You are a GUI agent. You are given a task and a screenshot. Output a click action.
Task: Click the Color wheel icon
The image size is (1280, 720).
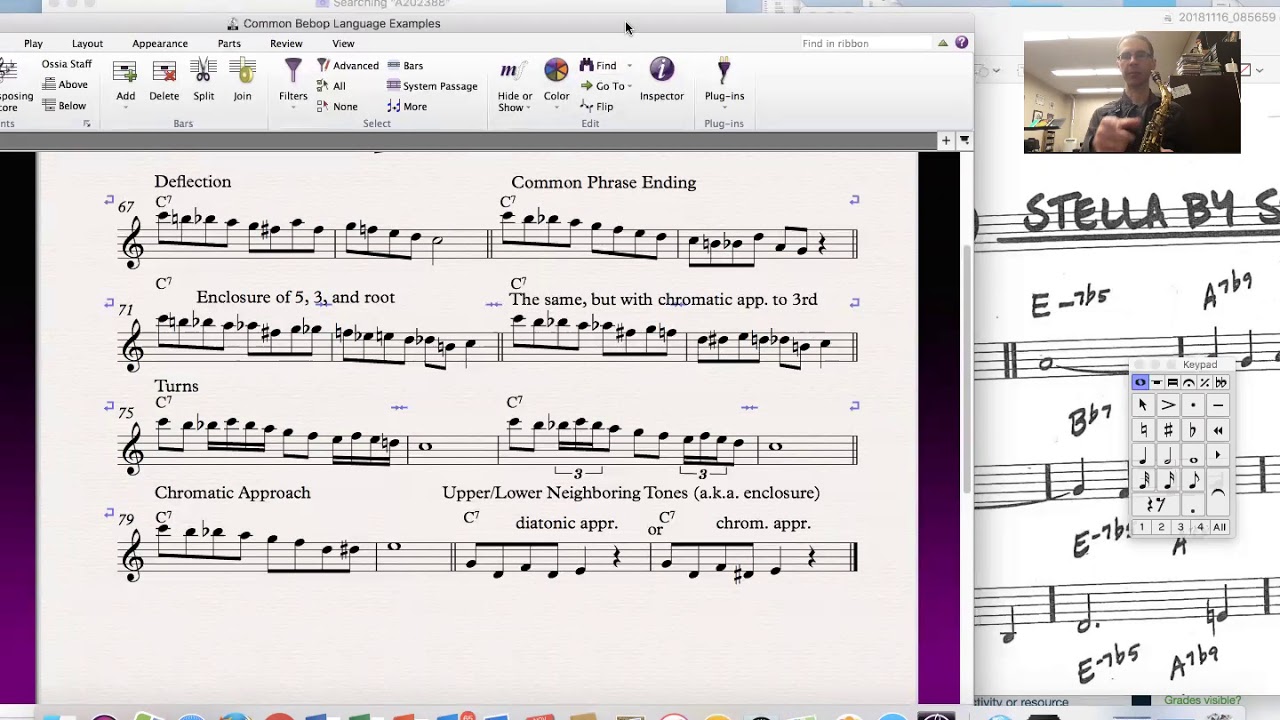556,69
